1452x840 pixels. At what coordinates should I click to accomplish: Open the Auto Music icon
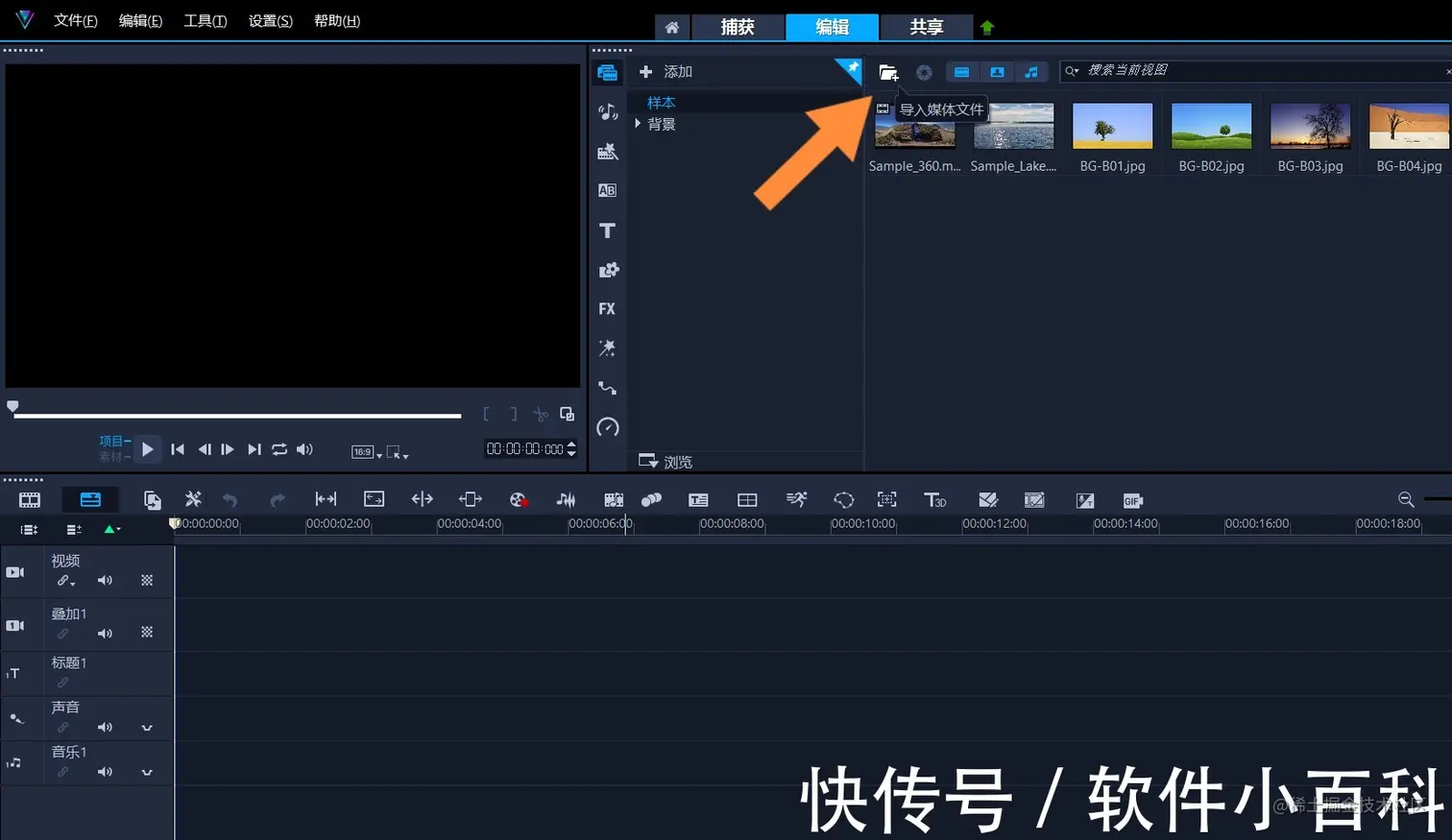tap(614, 500)
